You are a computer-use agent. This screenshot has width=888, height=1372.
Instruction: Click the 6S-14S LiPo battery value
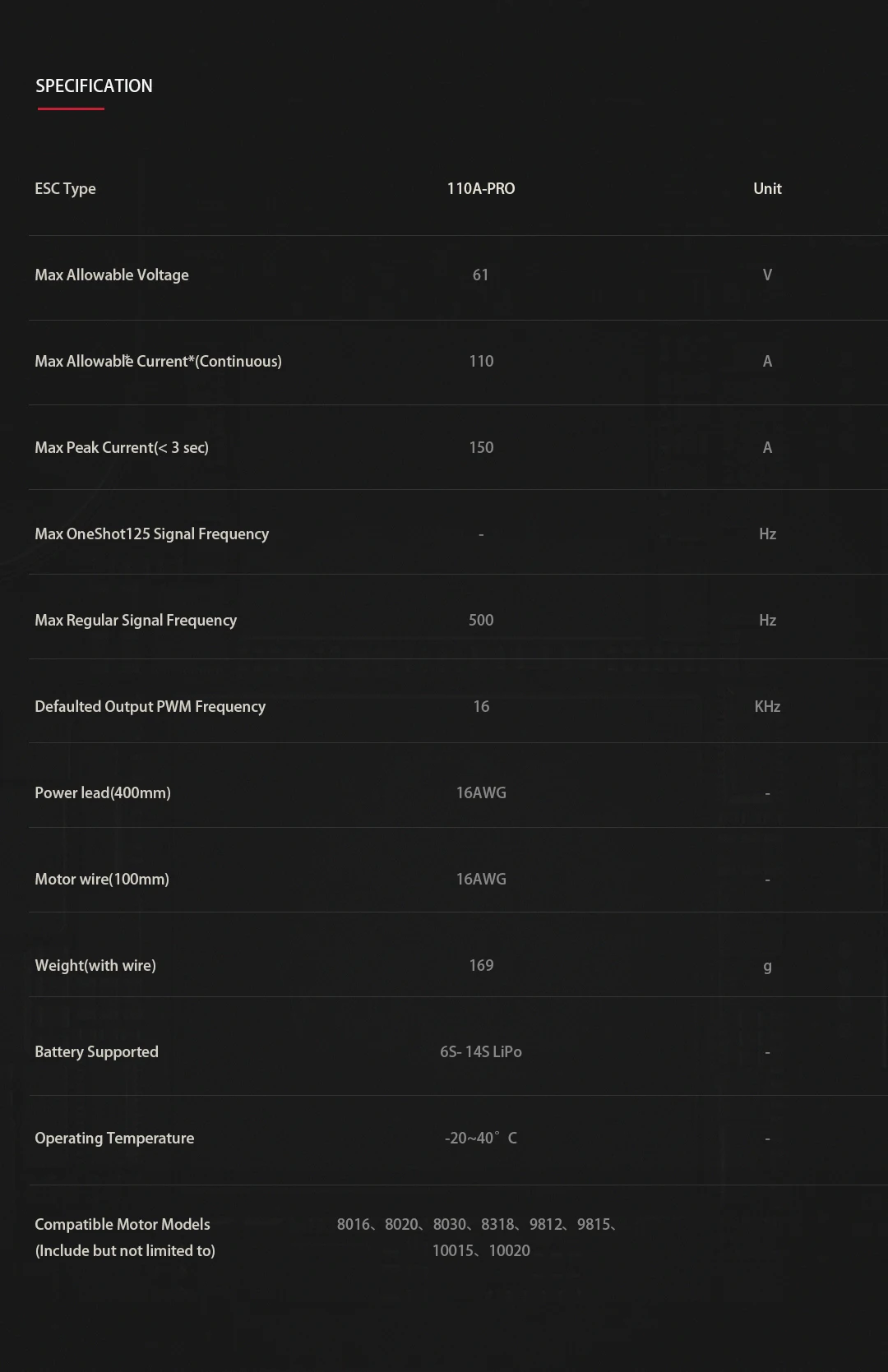(x=481, y=1052)
